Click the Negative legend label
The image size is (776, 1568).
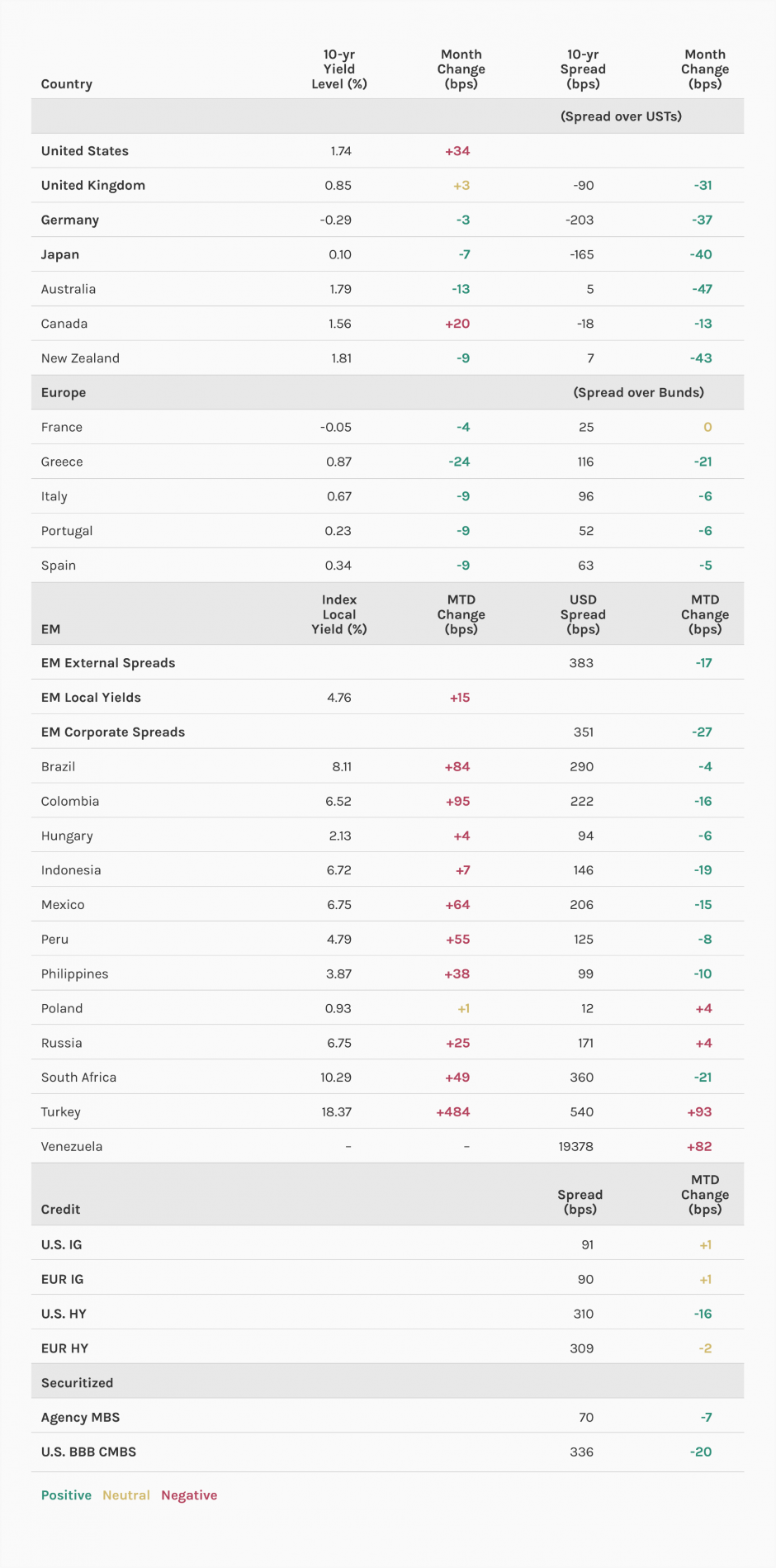click(189, 1495)
